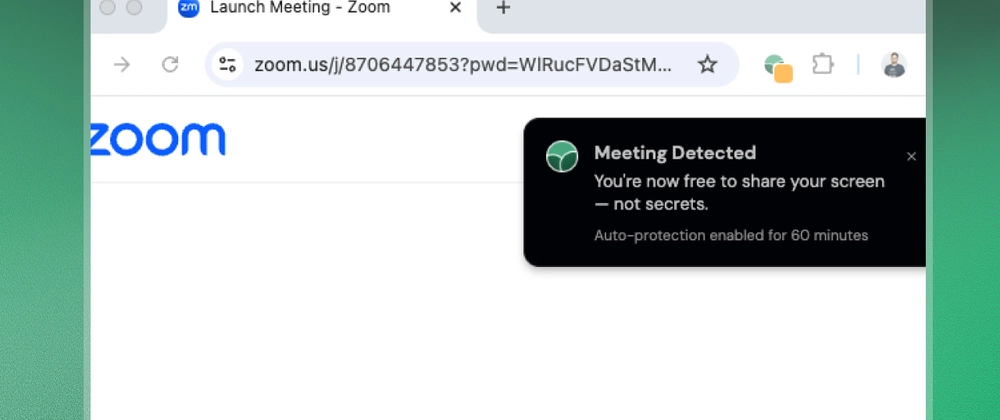Viewport: 1000px width, 420px height.
Task: Reload the Zoom page
Action: [x=170, y=64]
